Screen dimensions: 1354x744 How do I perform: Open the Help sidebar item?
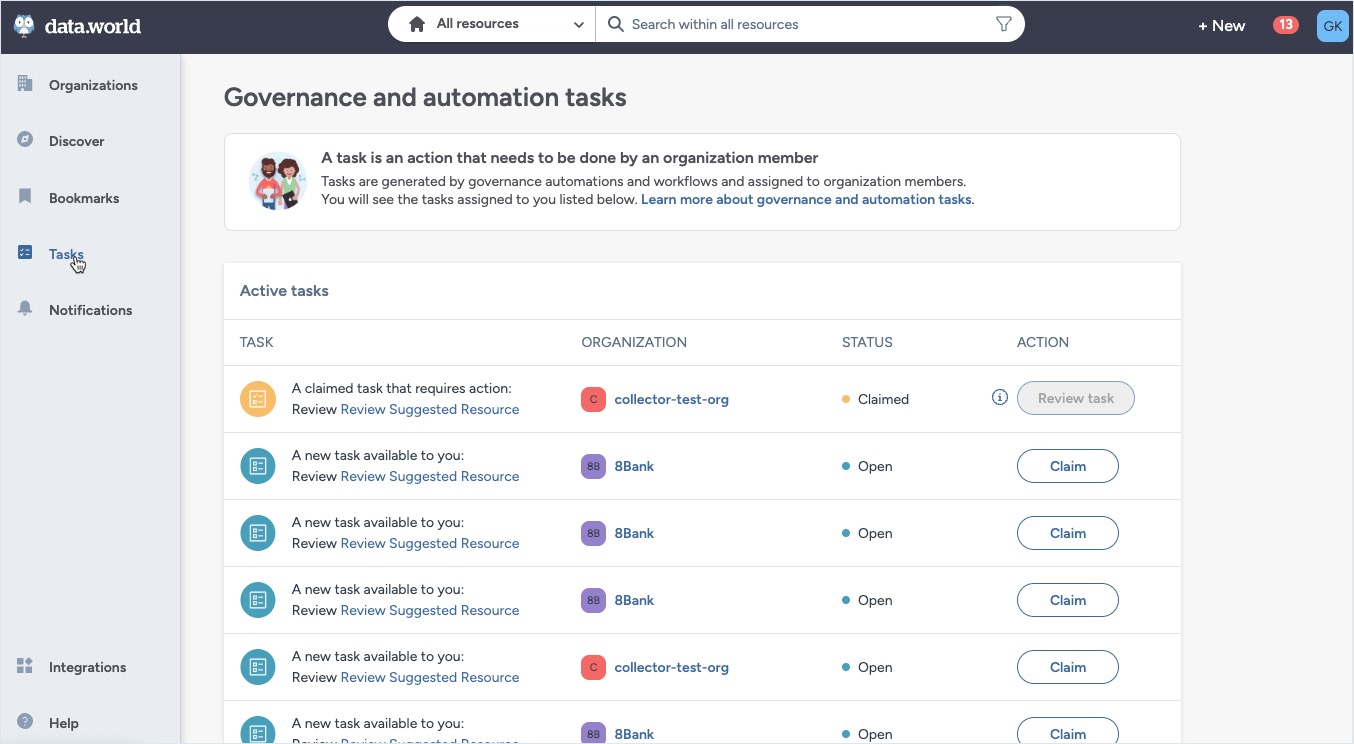click(63, 723)
